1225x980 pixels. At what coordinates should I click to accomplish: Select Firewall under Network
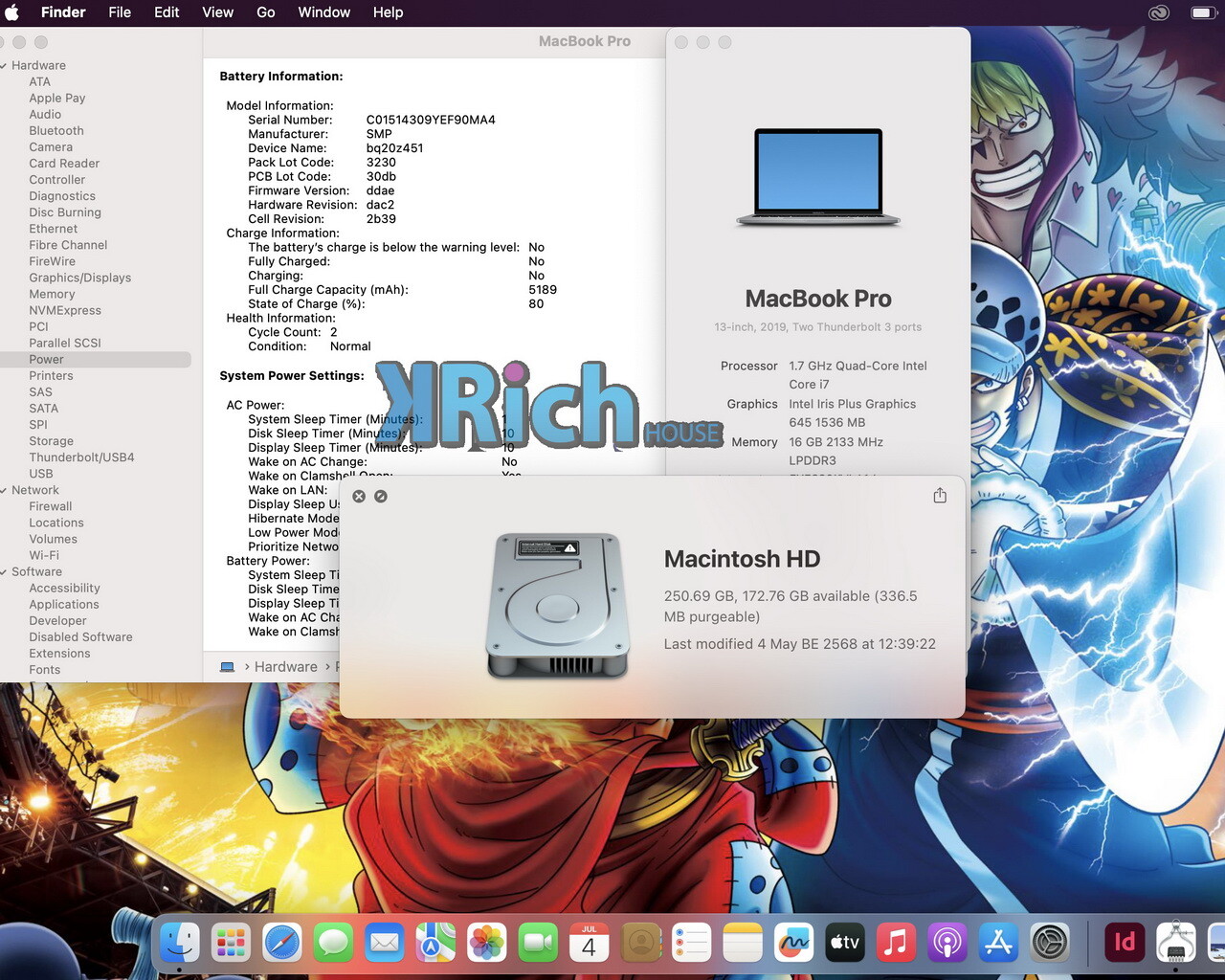pyautogui.click(x=51, y=507)
